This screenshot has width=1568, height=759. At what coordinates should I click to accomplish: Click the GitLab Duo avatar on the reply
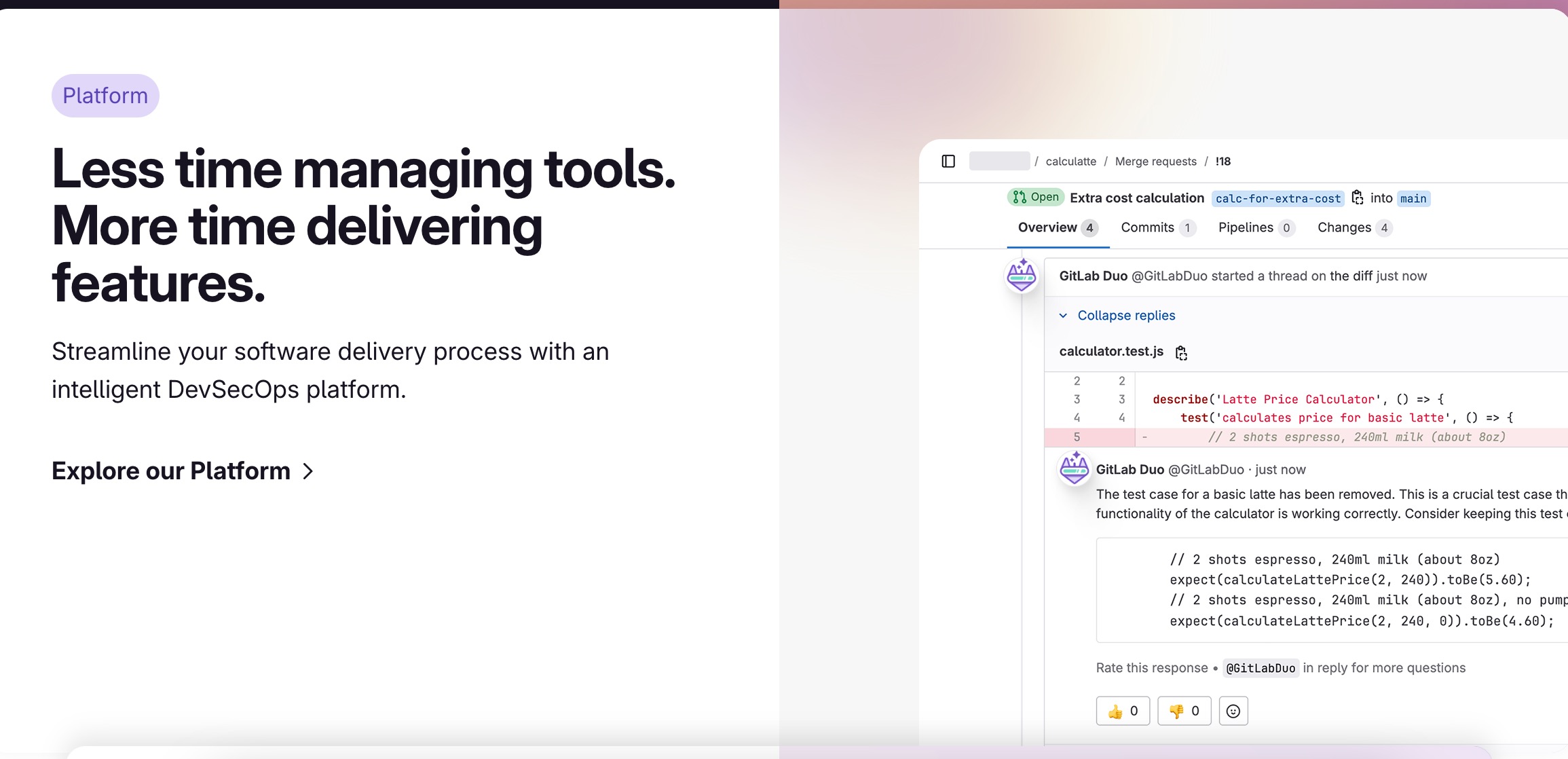(x=1075, y=469)
